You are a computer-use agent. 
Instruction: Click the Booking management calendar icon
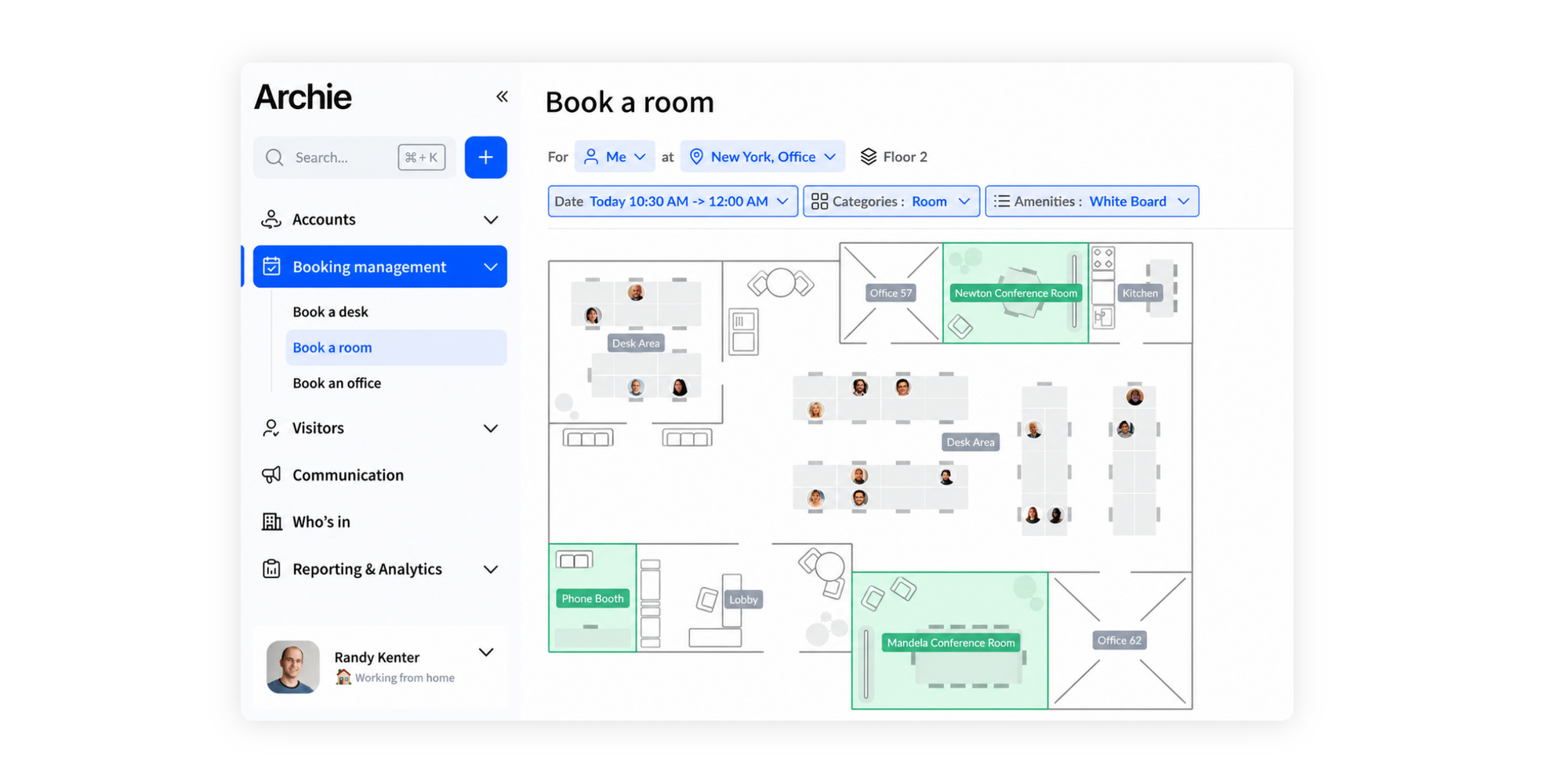pyautogui.click(x=271, y=267)
